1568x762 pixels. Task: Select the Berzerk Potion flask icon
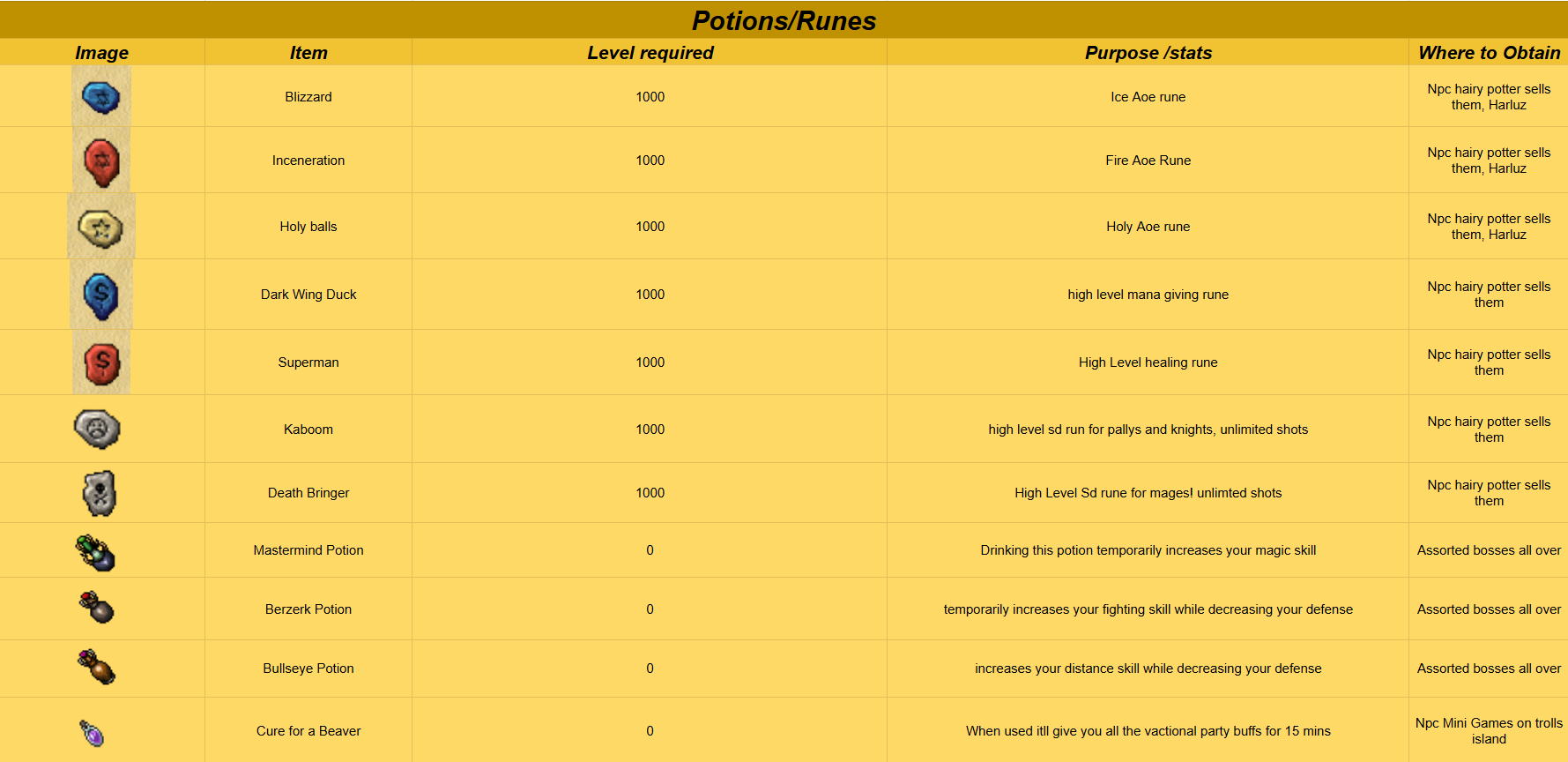pos(97,607)
